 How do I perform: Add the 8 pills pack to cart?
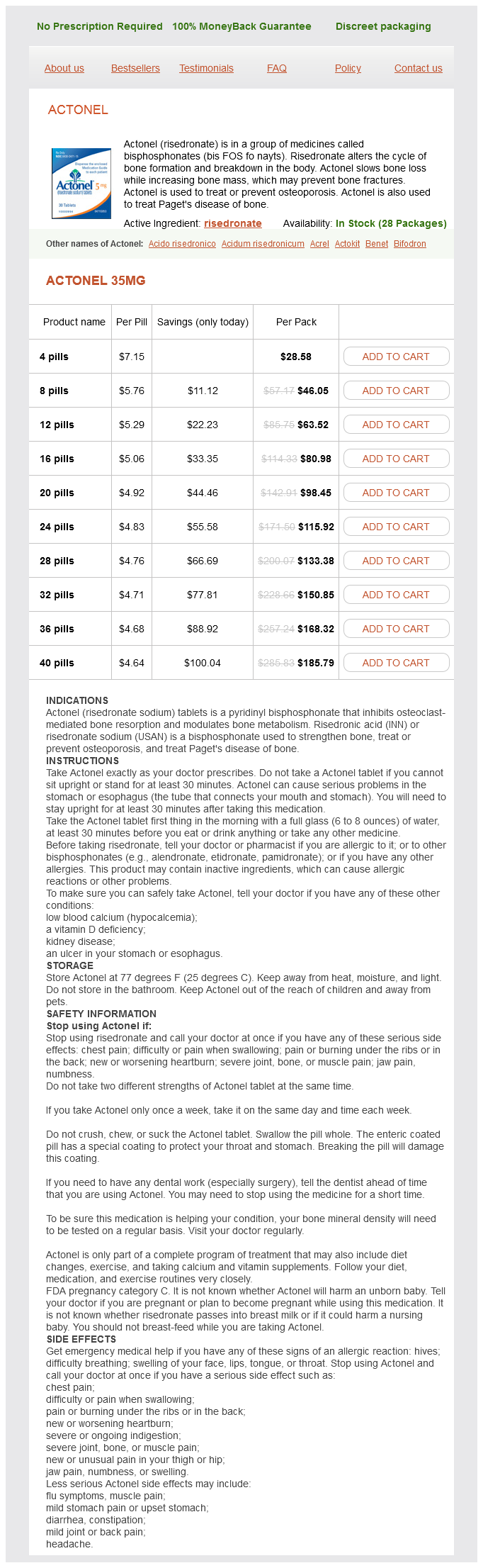396,391
